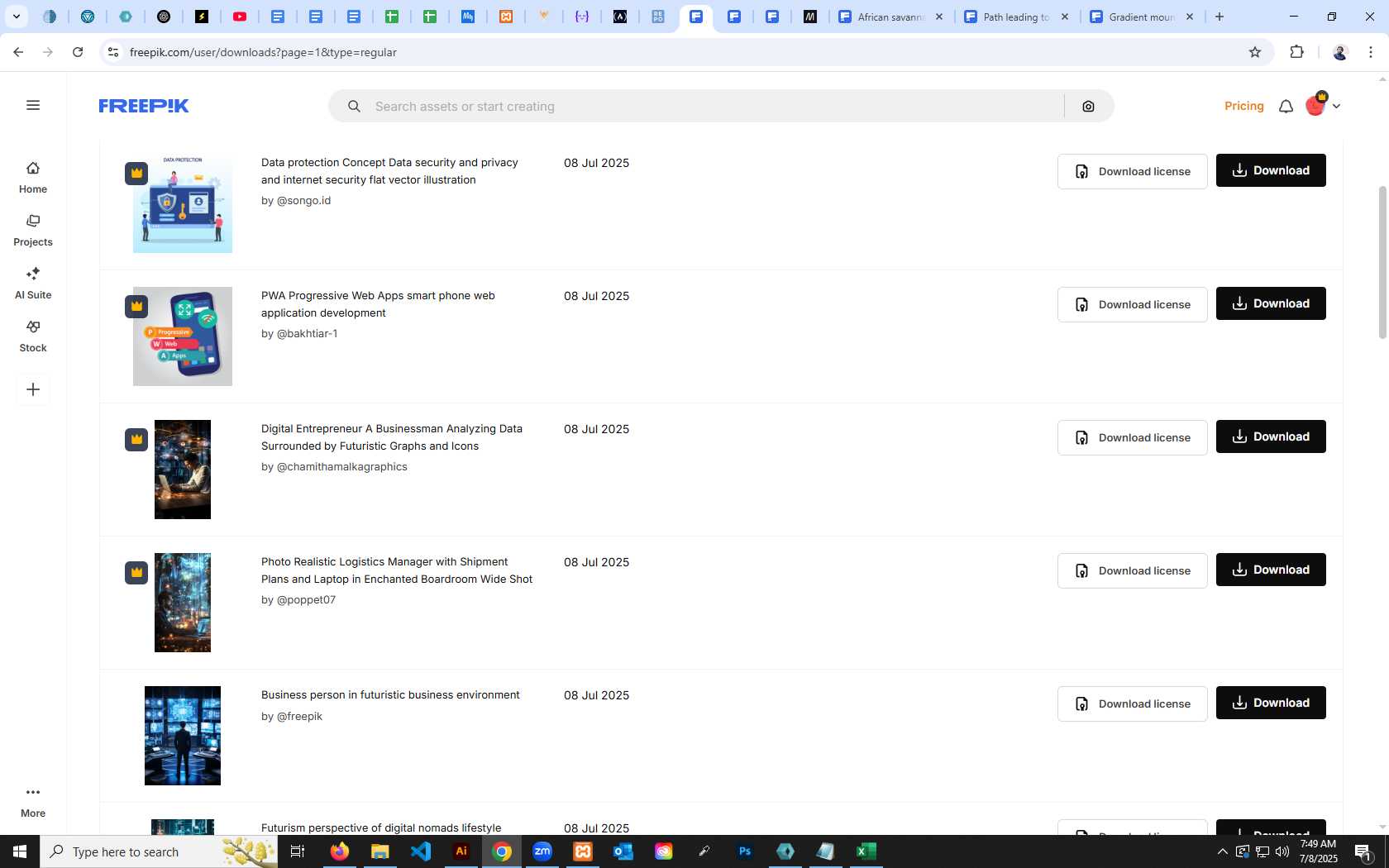This screenshot has width=1389, height=868.
Task: Click the Freepik logo
Action: [x=144, y=106]
